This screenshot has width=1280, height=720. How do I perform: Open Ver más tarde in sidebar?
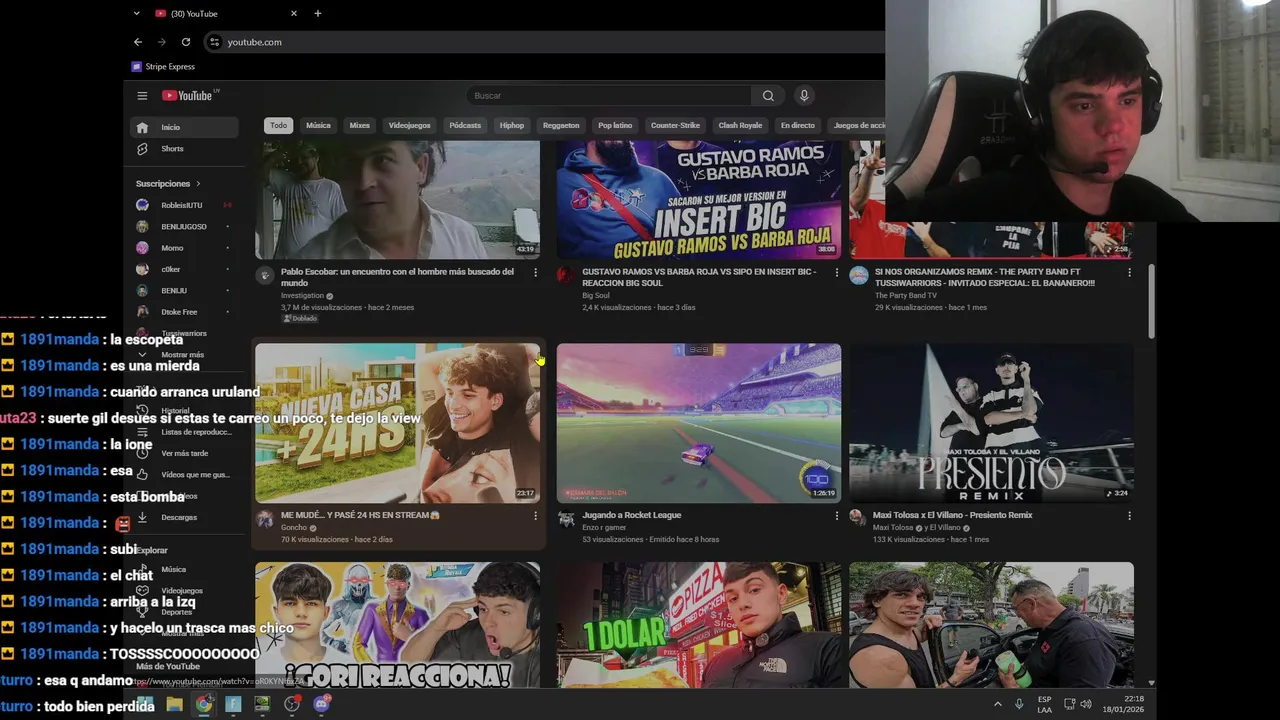[184, 453]
